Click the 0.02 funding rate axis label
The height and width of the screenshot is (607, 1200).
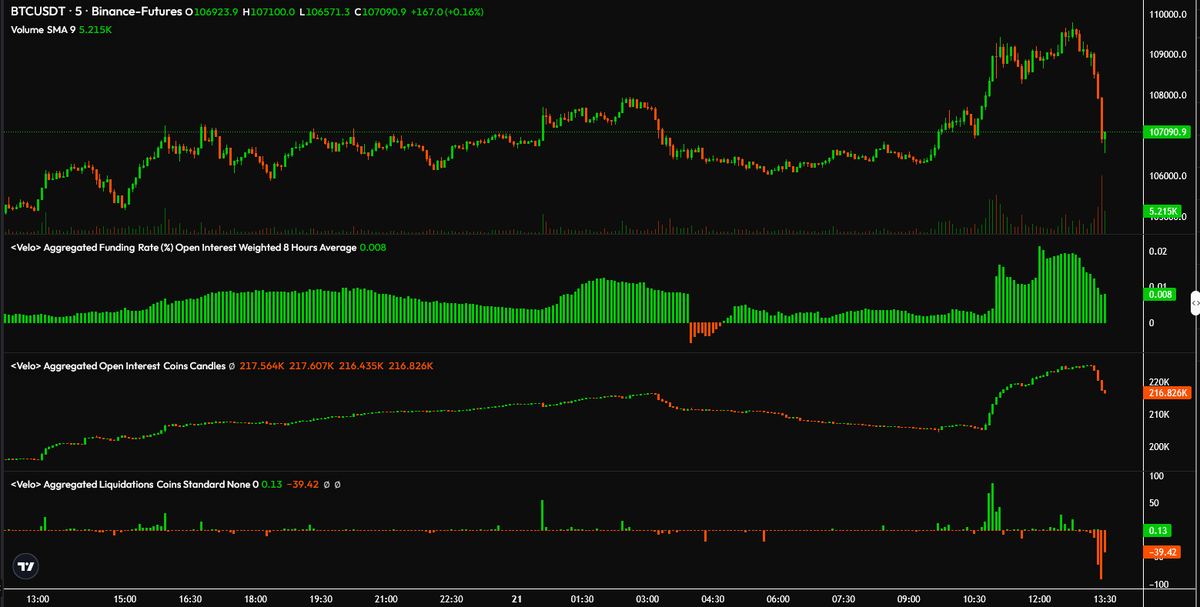pyautogui.click(x=1158, y=252)
